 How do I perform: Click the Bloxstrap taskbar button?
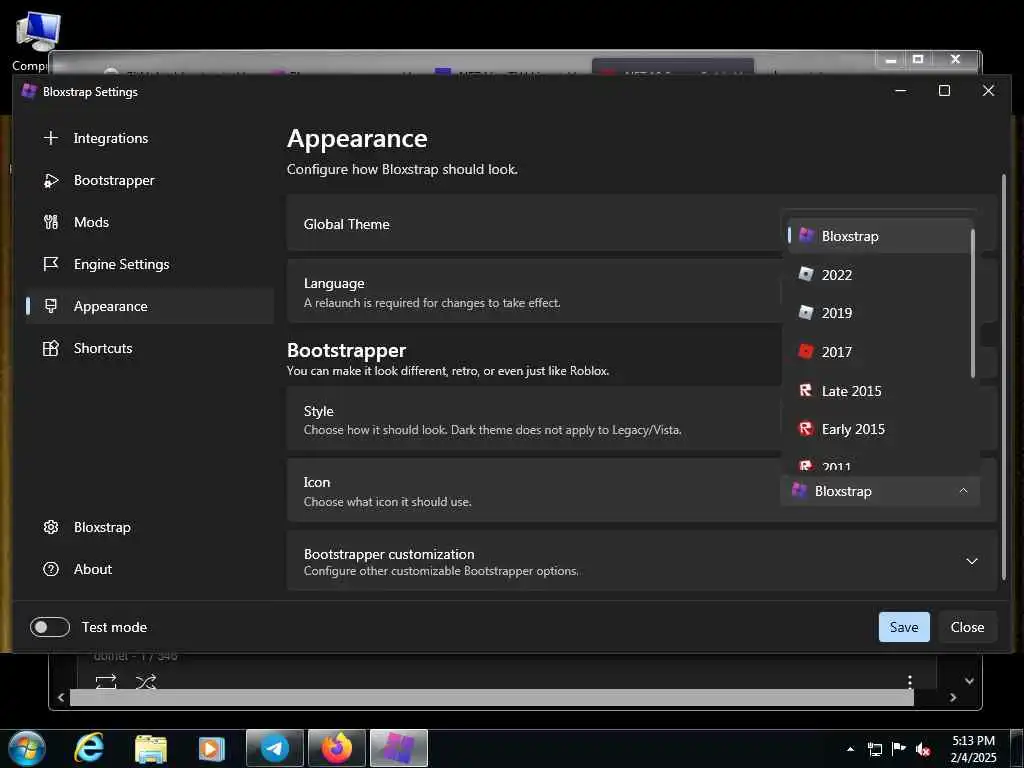[399, 748]
